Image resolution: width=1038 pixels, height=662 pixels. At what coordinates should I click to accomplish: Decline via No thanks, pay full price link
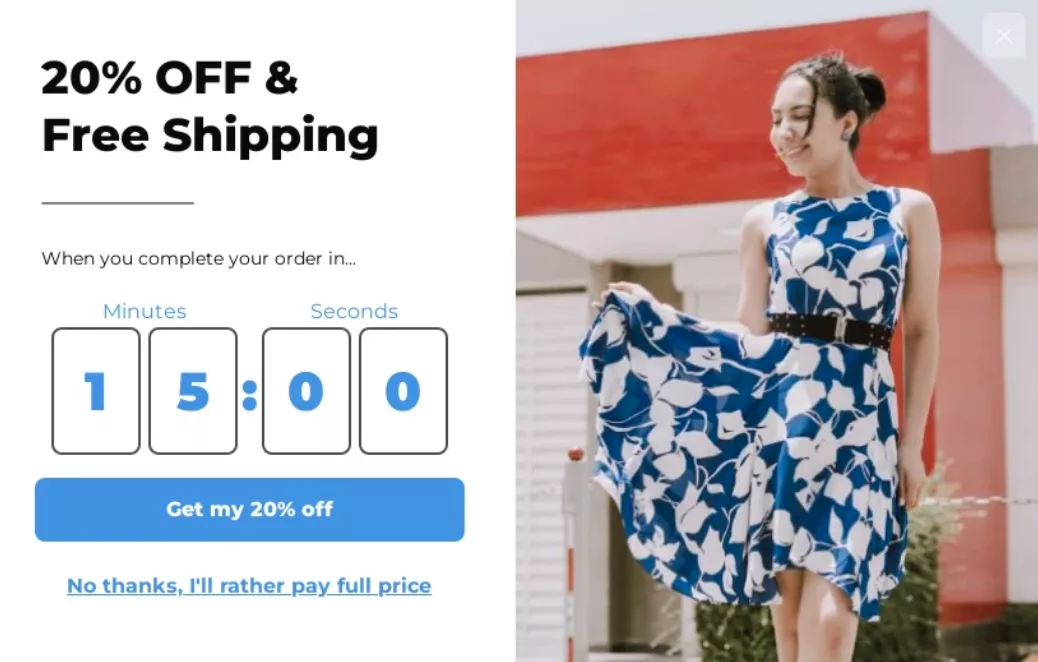coord(249,586)
